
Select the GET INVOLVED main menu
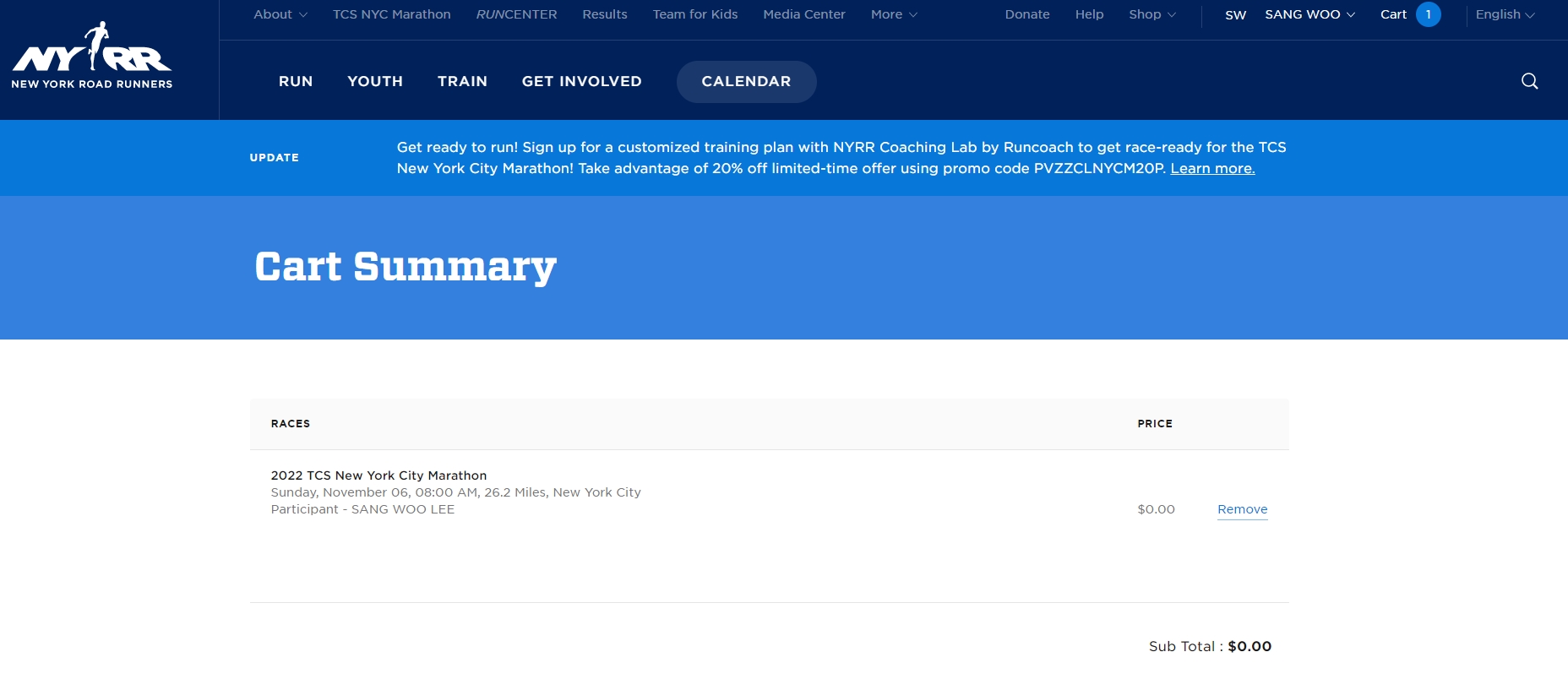(x=581, y=81)
